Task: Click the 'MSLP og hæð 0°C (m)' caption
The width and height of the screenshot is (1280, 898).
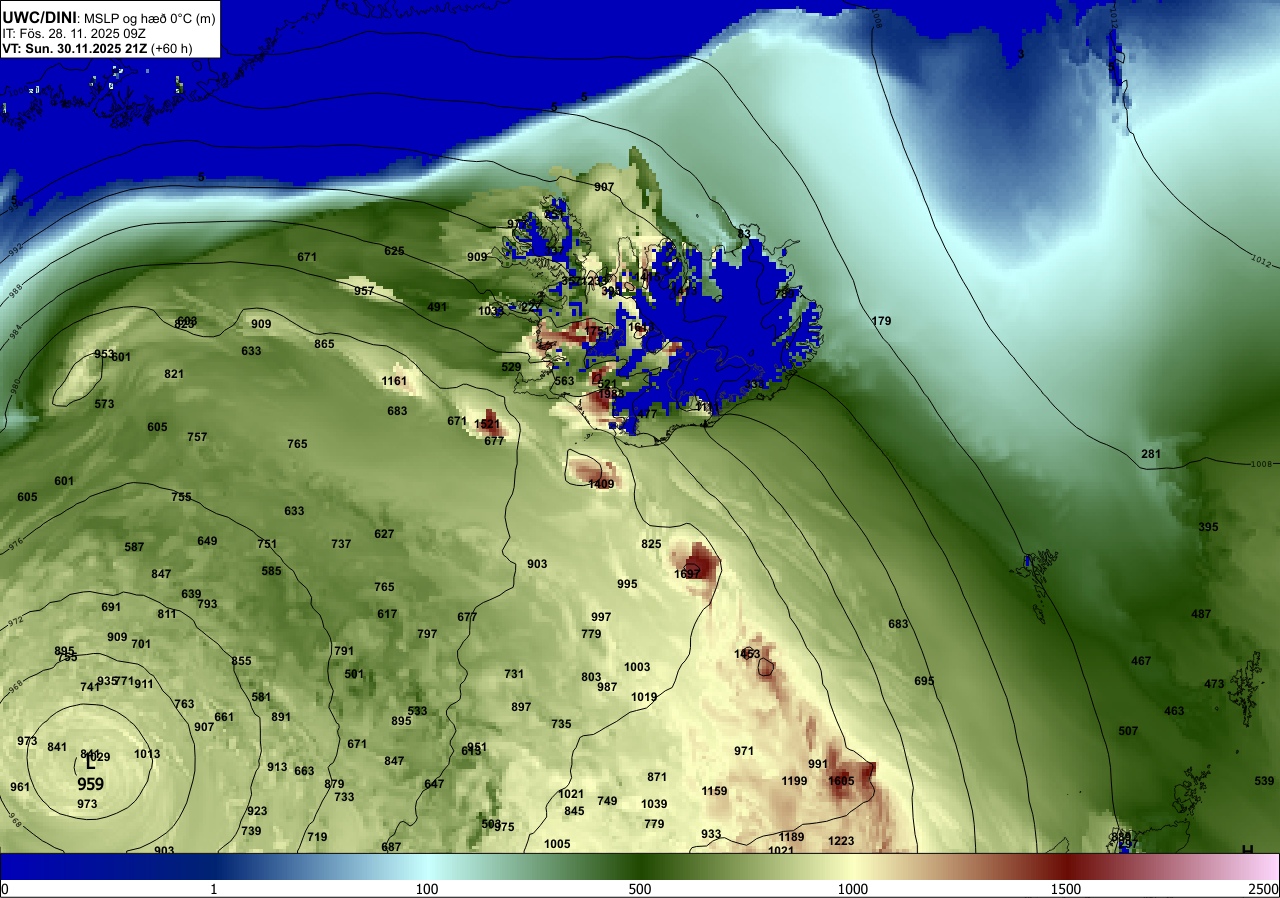Action: click(148, 18)
